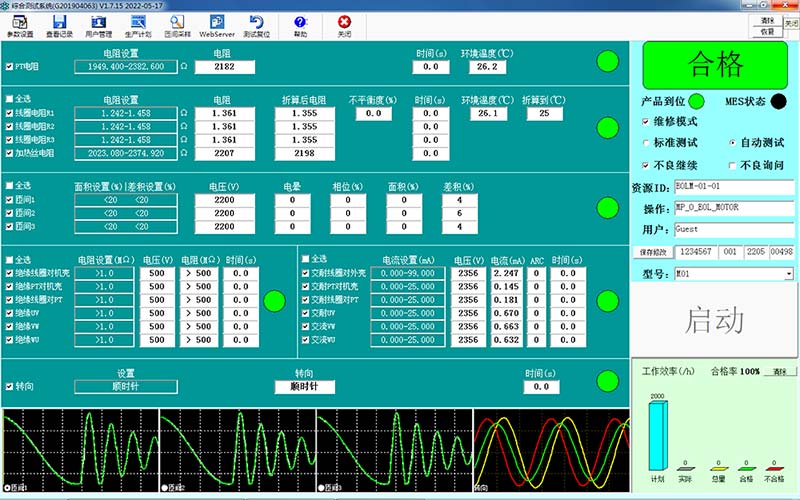This screenshot has height=500, width=800.
Task: Select the 标准测试 radio button
Action: [x=645, y=143]
